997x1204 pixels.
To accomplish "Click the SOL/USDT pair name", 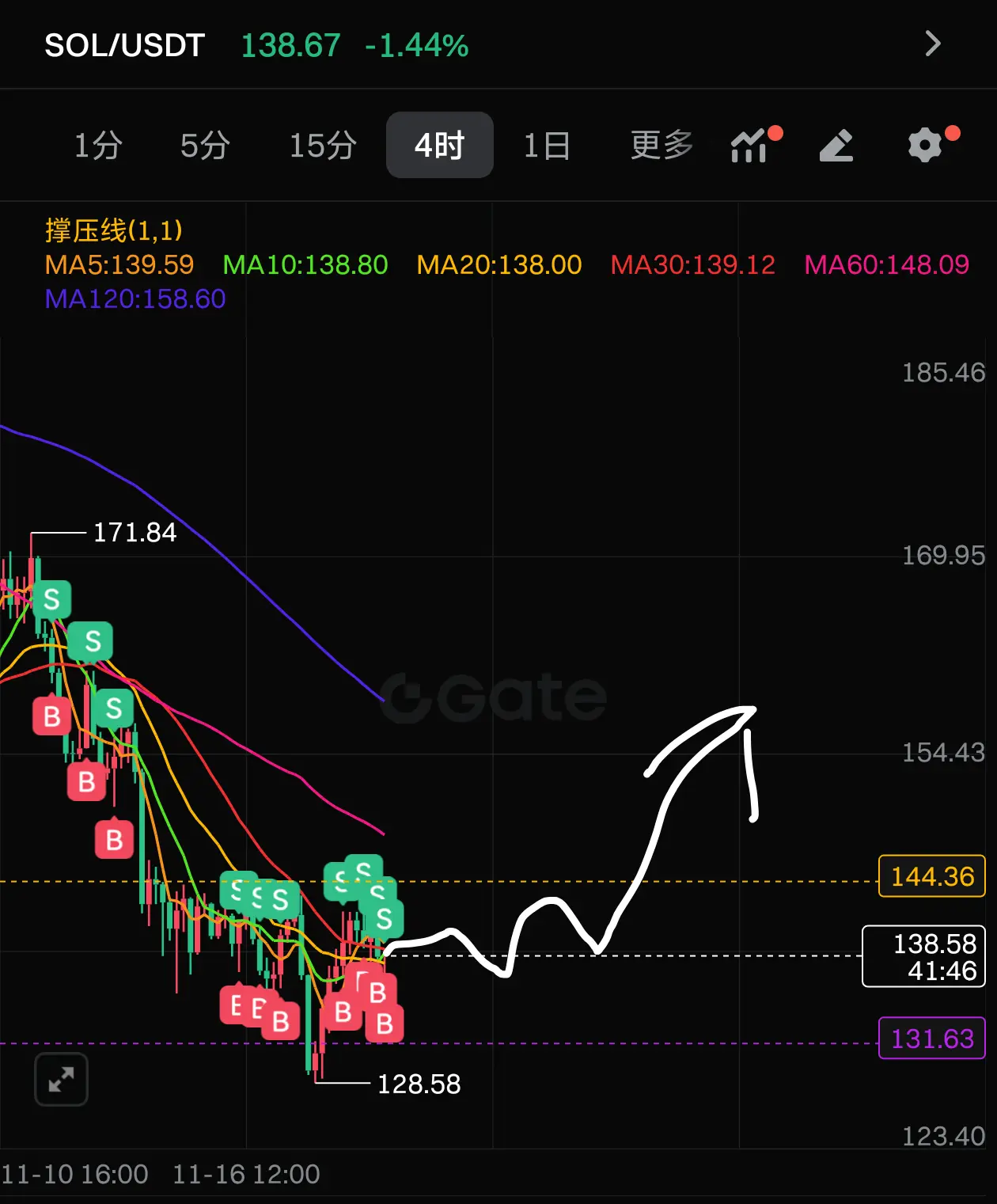I will pyautogui.click(x=125, y=45).
